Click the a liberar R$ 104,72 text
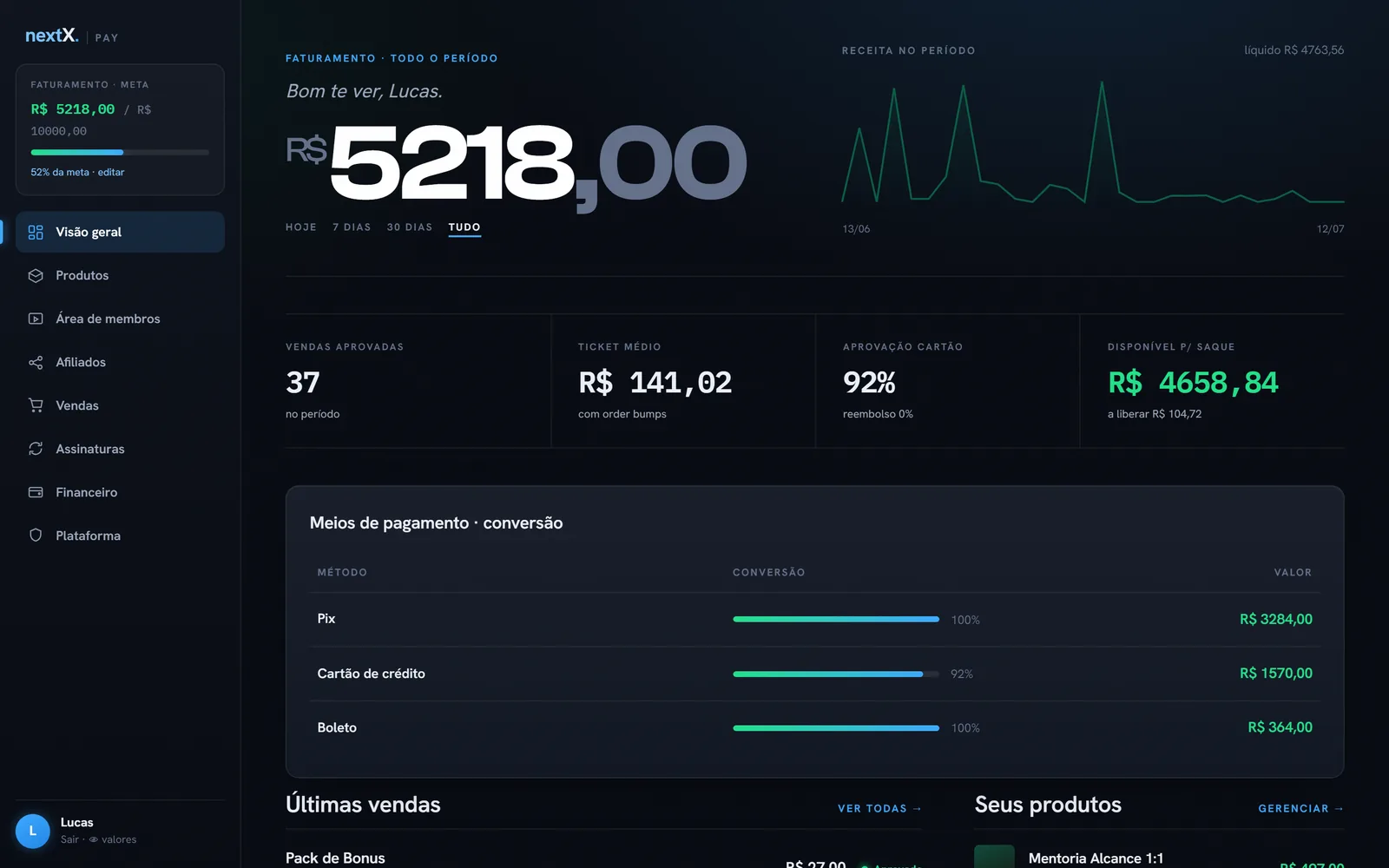The height and width of the screenshot is (868, 1389). 1155,414
